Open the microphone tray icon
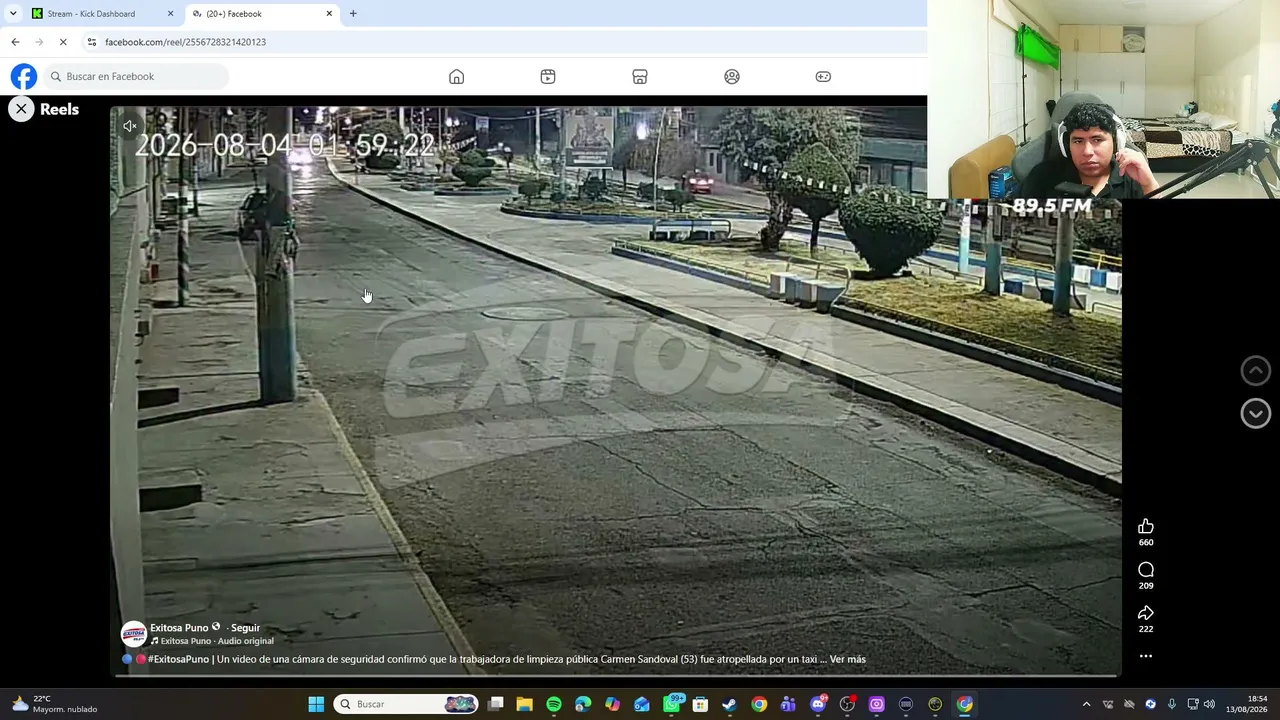This screenshot has width=1280, height=720. [x=1171, y=704]
